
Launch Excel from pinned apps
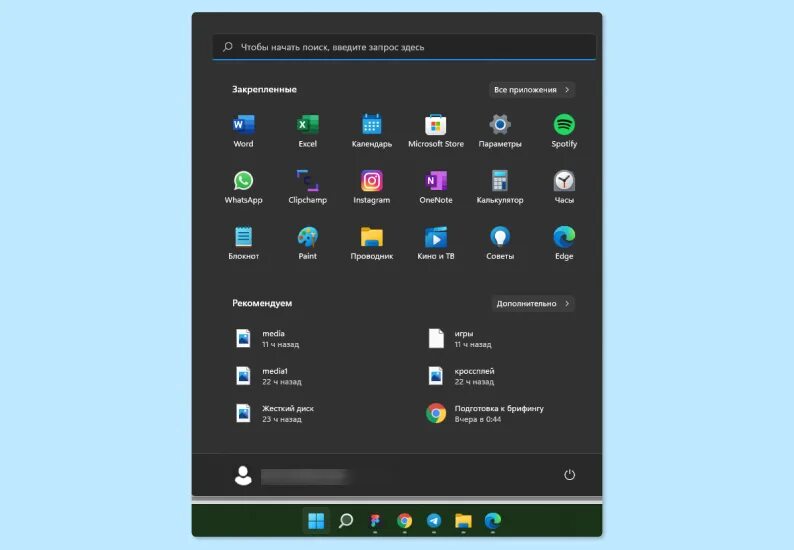point(307,131)
